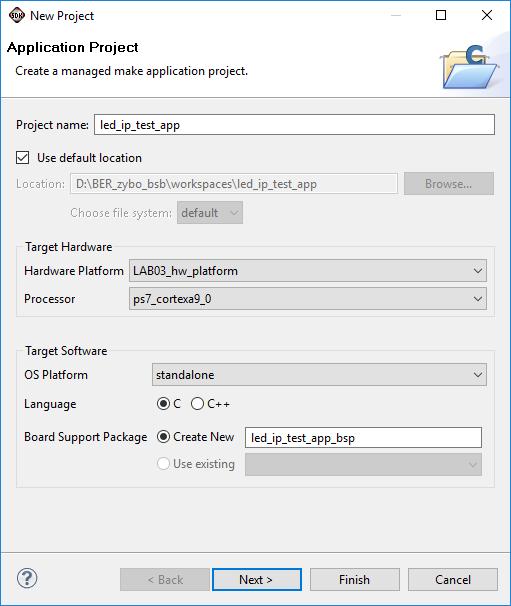Image resolution: width=511 pixels, height=606 pixels.
Task: Expand the OS Platform standalone dropdown
Action: click(319, 374)
